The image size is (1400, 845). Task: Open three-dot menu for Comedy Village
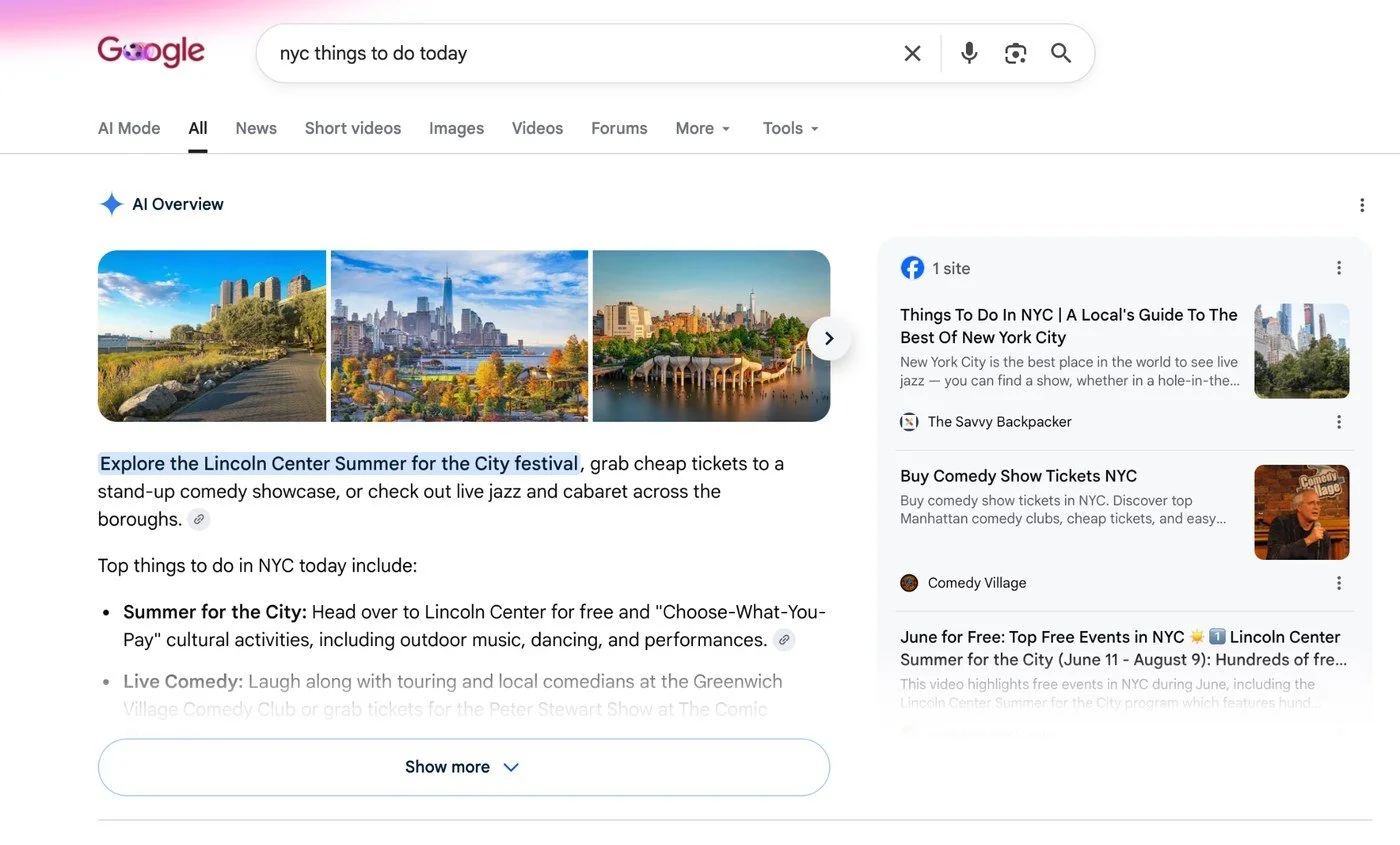coord(1339,583)
